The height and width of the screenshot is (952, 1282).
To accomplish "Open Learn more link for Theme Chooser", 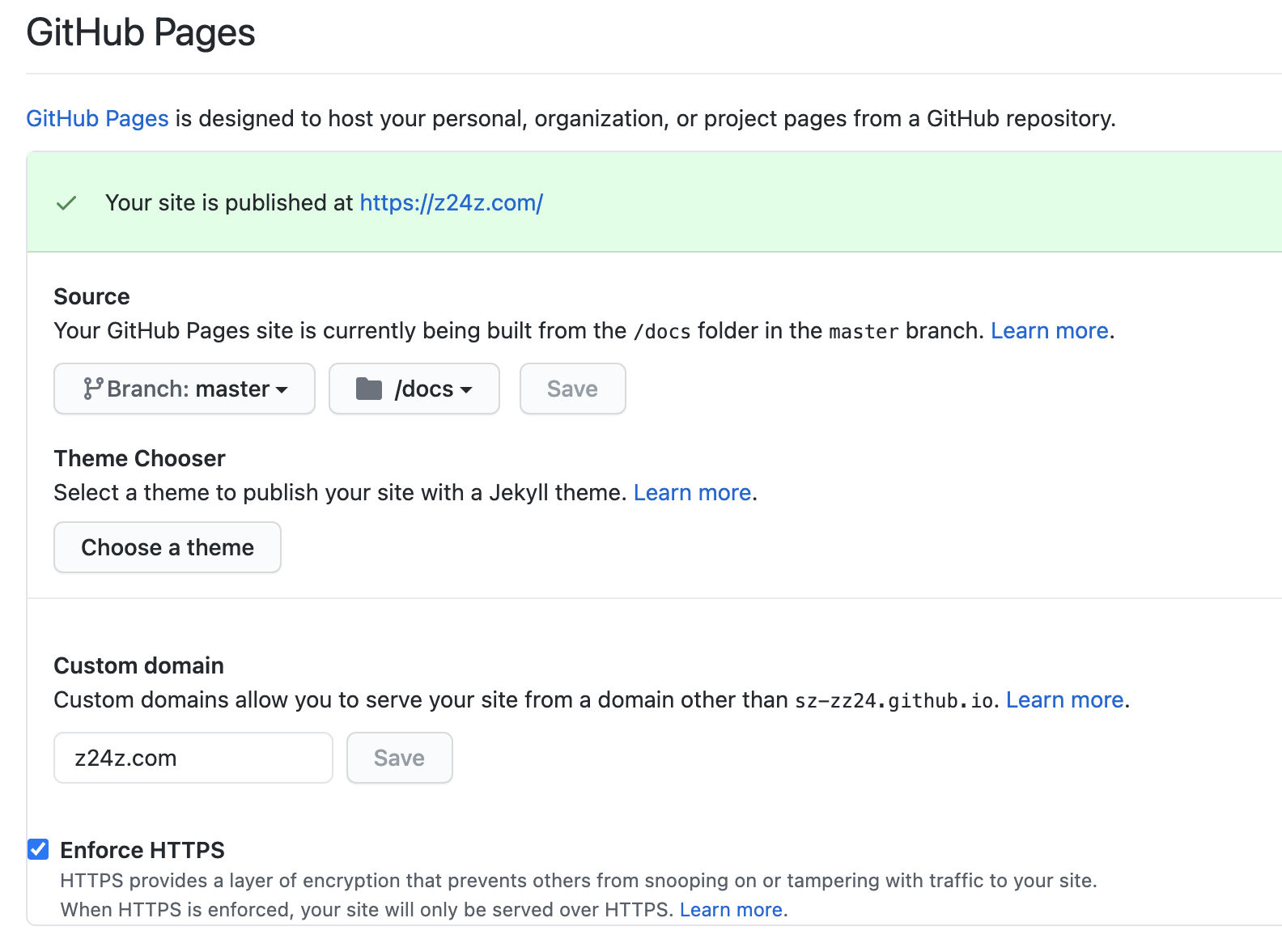I will coord(692,492).
